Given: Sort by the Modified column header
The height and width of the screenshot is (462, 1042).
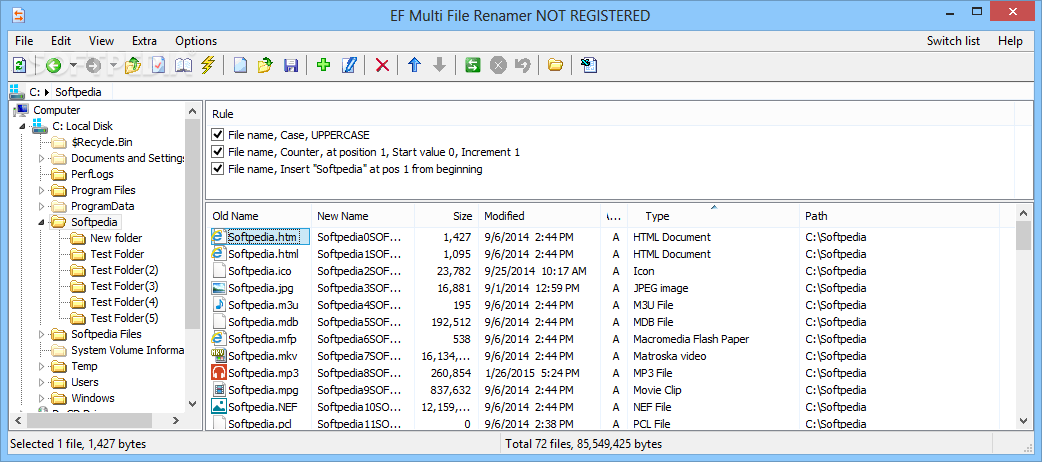Looking at the screenshot, I should point(539,216).
